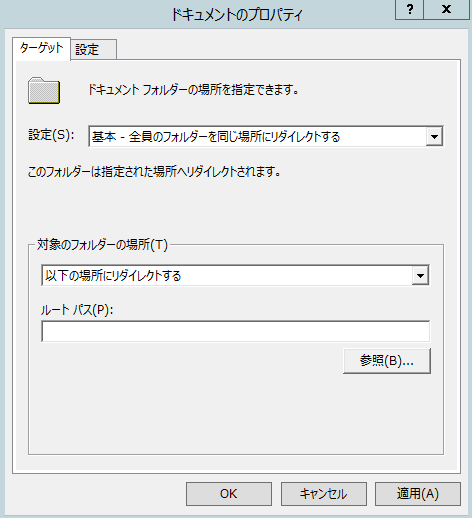472x518 pixels.
Task: Click the yellow document folder icon
Action: [x=44, y=90]
